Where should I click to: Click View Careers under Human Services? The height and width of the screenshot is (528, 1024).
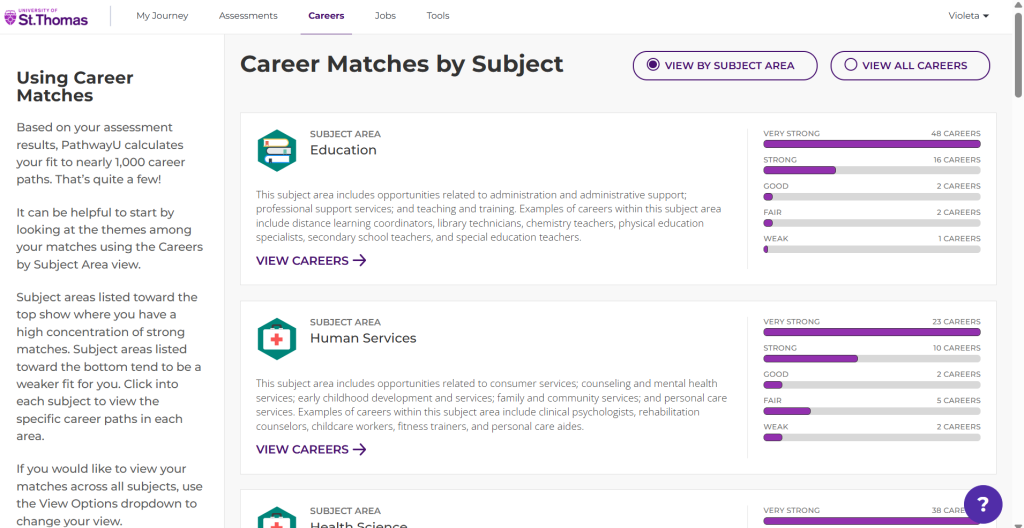click(312, 450)
